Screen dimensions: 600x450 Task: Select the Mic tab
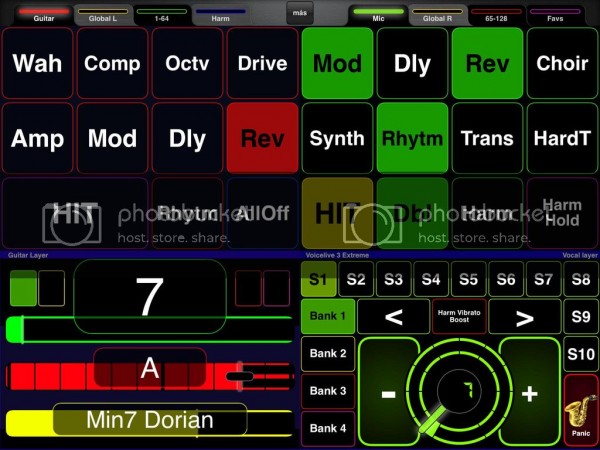pos(378,15)
